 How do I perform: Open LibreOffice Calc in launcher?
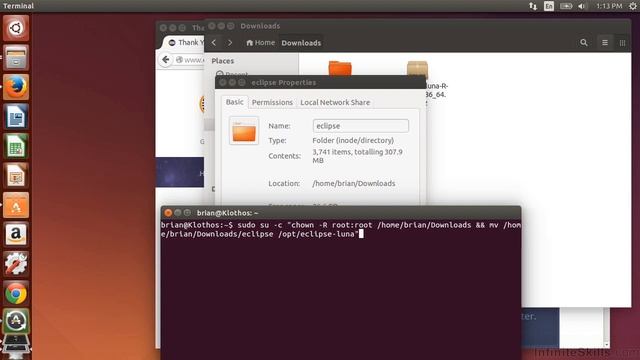[16, 146]
